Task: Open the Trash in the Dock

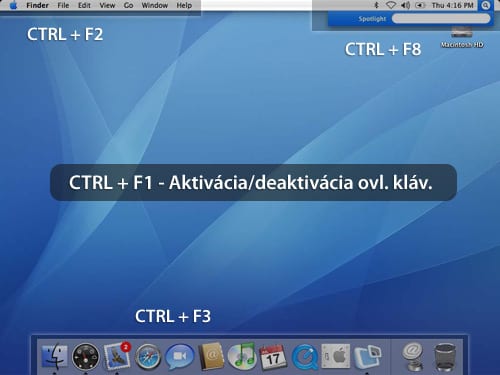Action: click(x=445, y=357)
